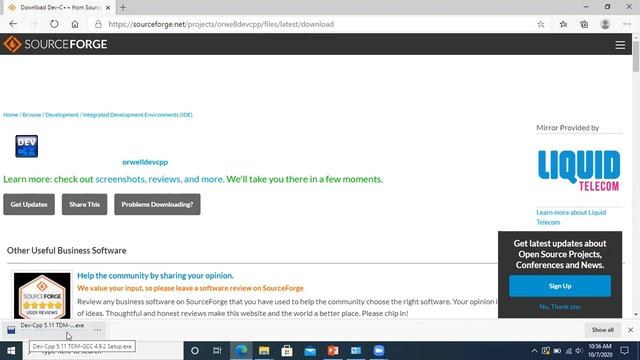The height and width of the screenshot is (360, 640).
Task: Open the Integrated Development Environments breadcrumb
Action: pyautogui.click(x=138, y=115)
